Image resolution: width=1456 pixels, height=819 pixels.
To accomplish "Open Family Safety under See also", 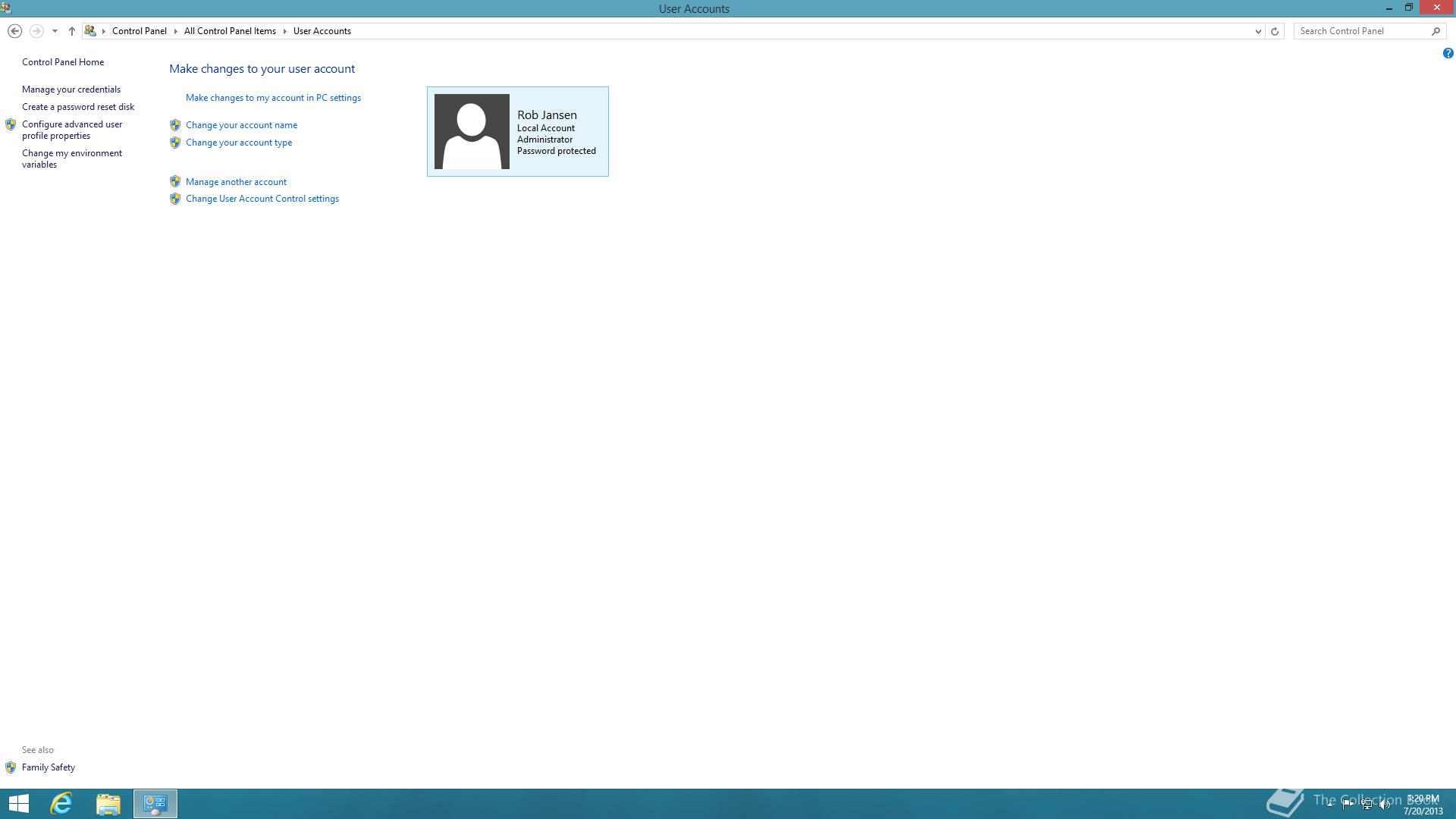I will (49, 767).
